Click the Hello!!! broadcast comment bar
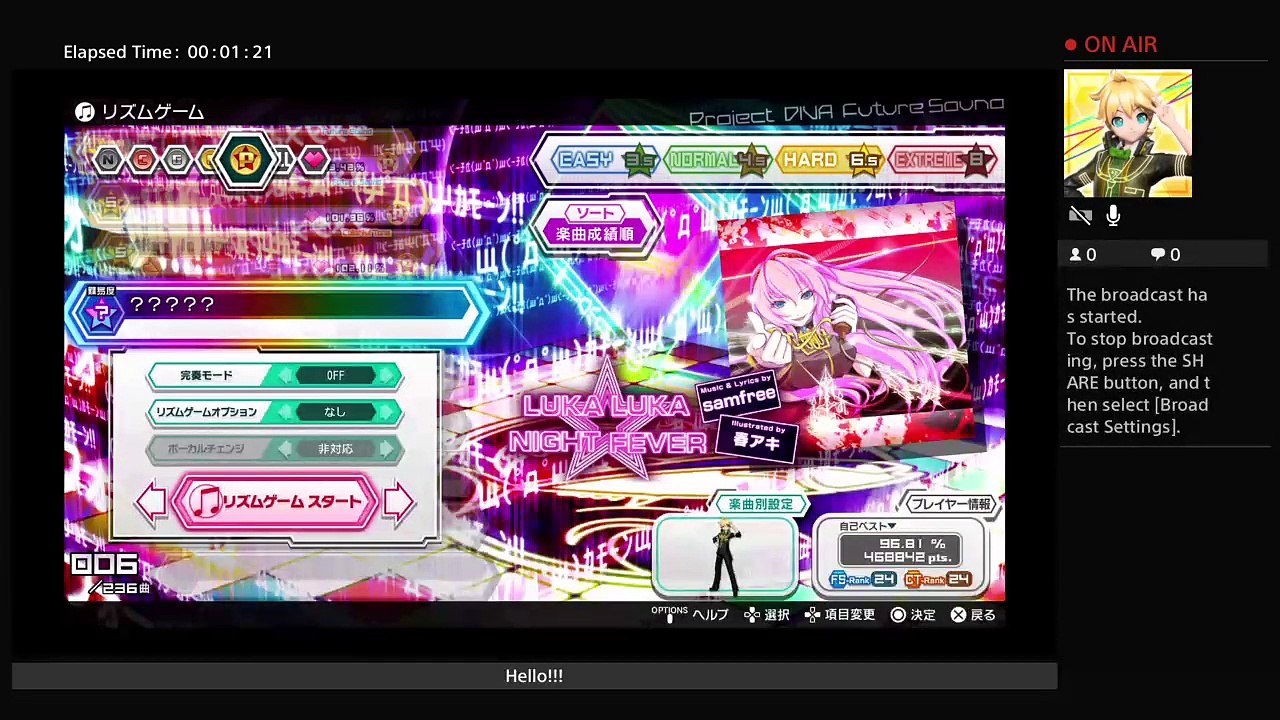This screenshot has width=1280, height=720. point(534,676)
